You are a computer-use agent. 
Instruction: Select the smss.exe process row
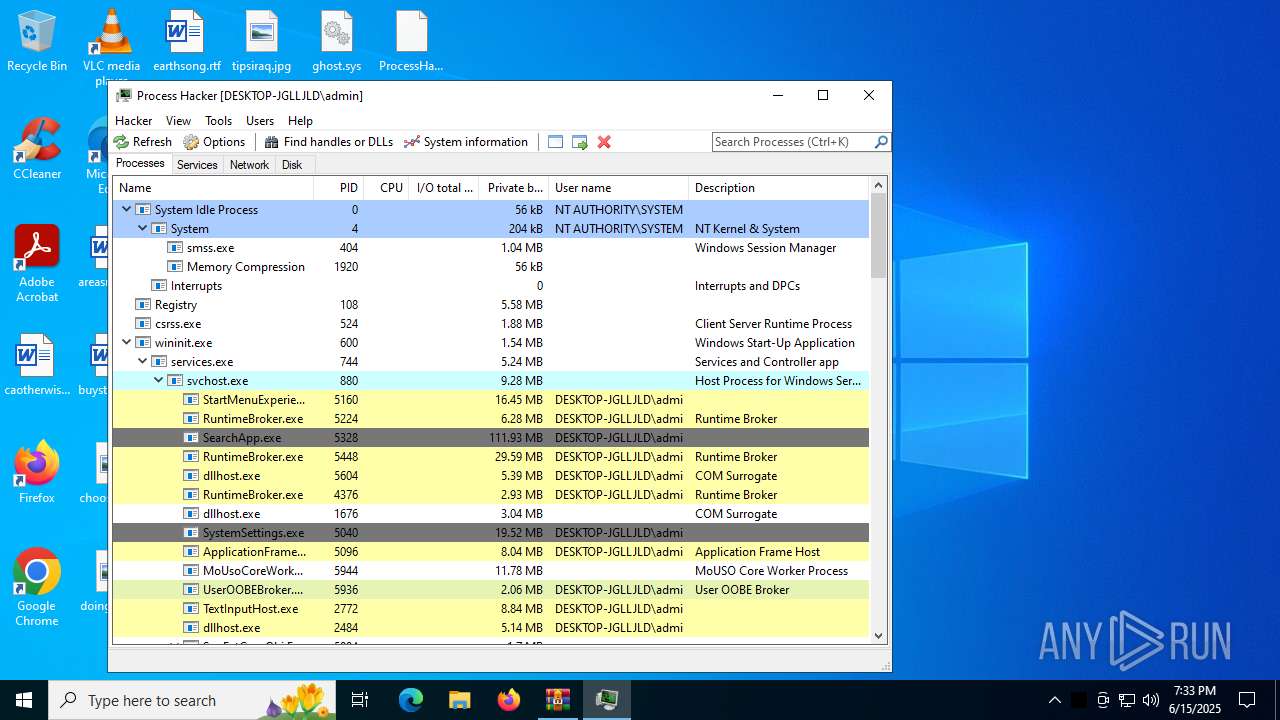pos(491,248)
